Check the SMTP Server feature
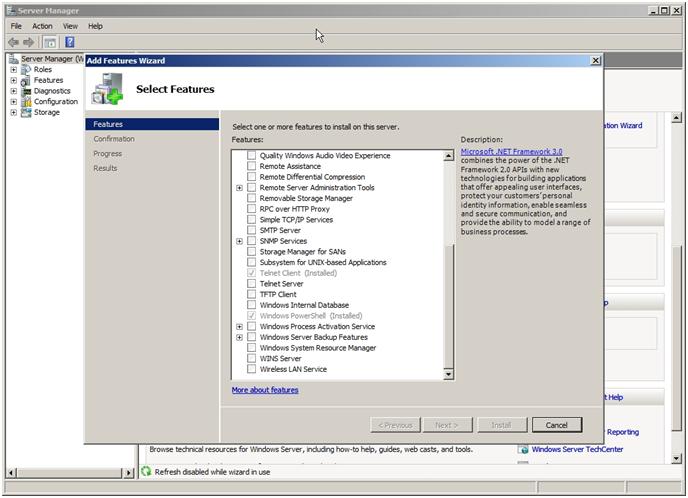This screenshot has width=688, height=498. (251, 230)
